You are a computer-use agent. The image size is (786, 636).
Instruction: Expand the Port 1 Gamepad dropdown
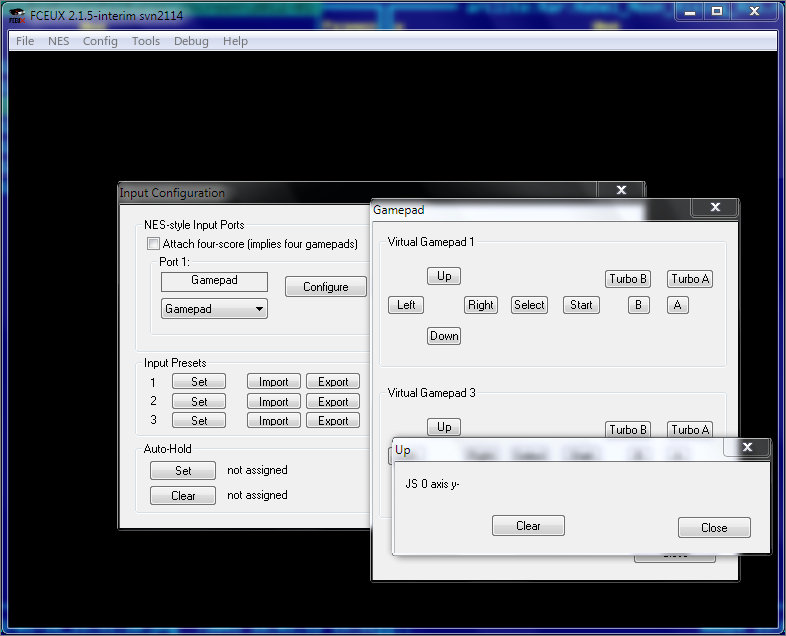point(214,309)
